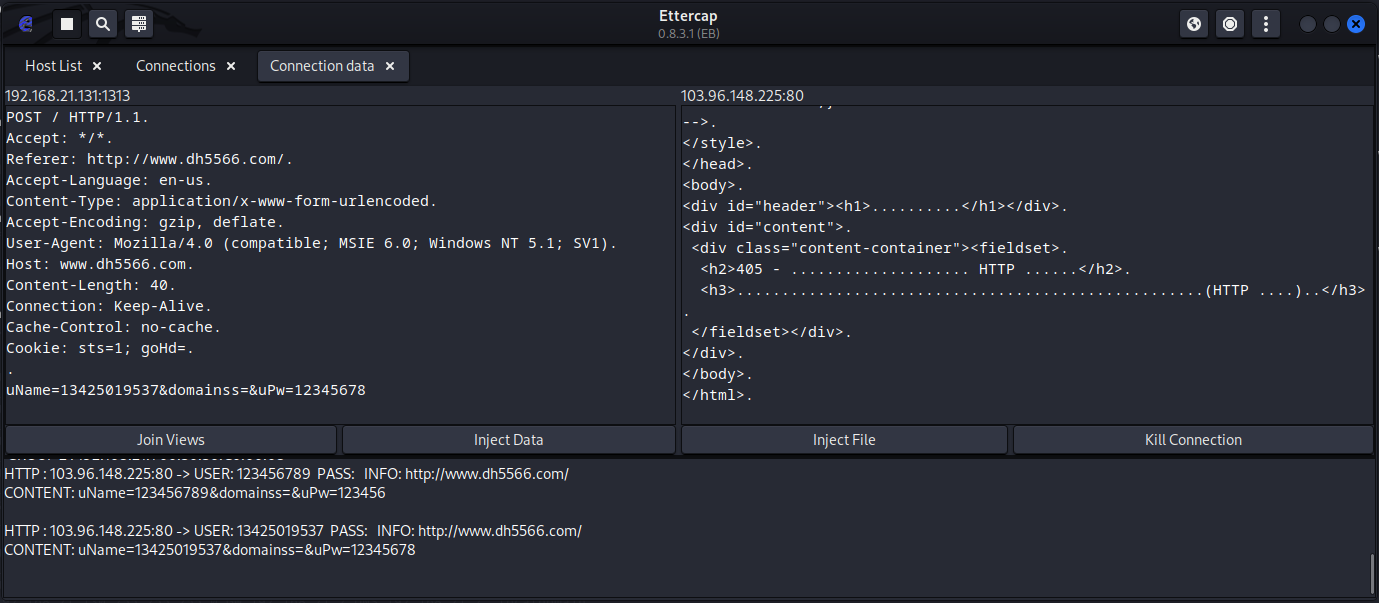
Task: Switch to the Connections tab
Action: [175, 66]
